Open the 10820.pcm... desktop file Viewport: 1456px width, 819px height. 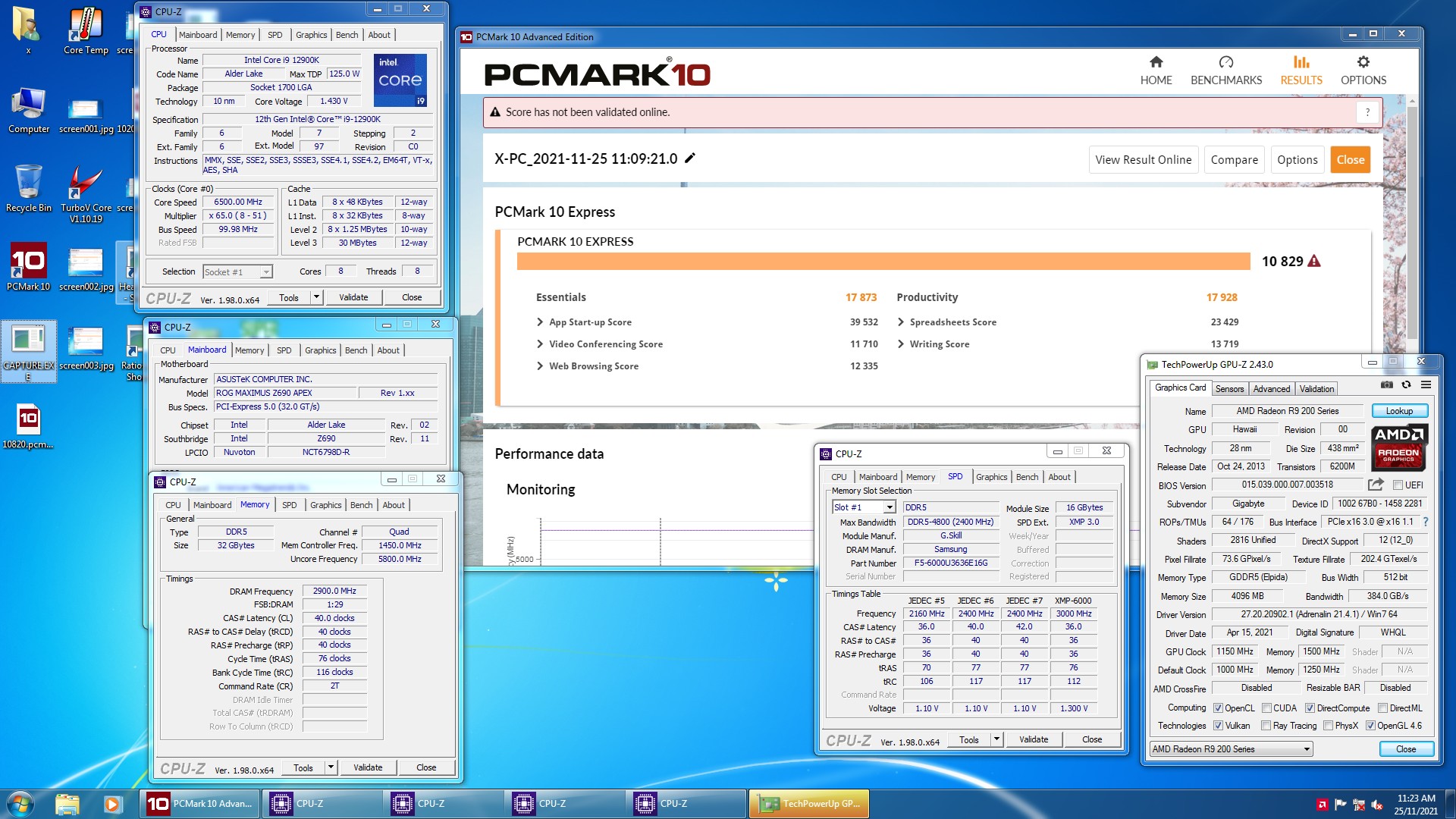pos(28,425)
